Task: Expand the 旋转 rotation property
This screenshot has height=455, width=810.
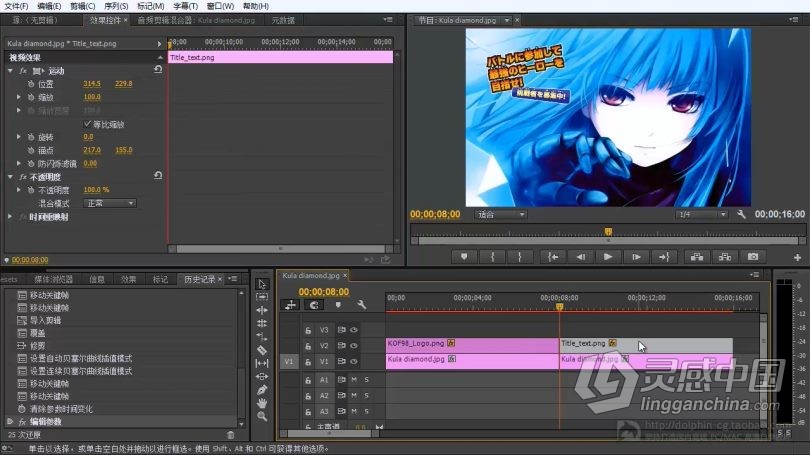Action: click(19, 137)
